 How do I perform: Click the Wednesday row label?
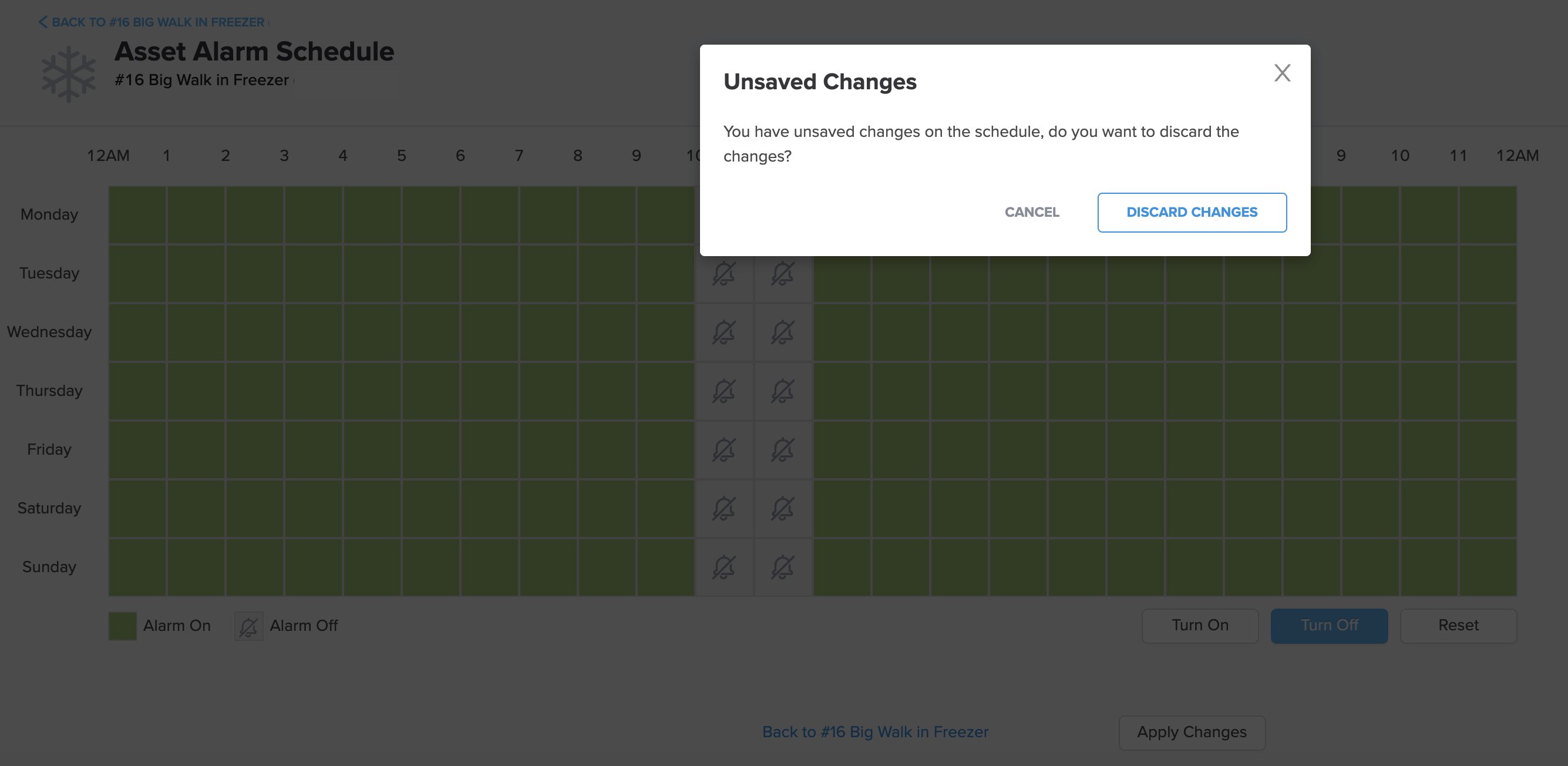[x=49, y=332]
